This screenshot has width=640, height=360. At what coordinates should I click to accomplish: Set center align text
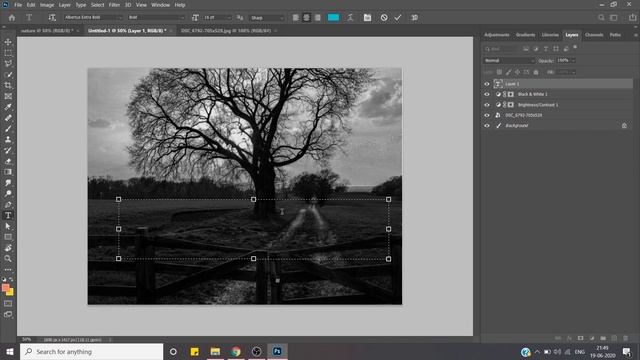click(307, 18)
